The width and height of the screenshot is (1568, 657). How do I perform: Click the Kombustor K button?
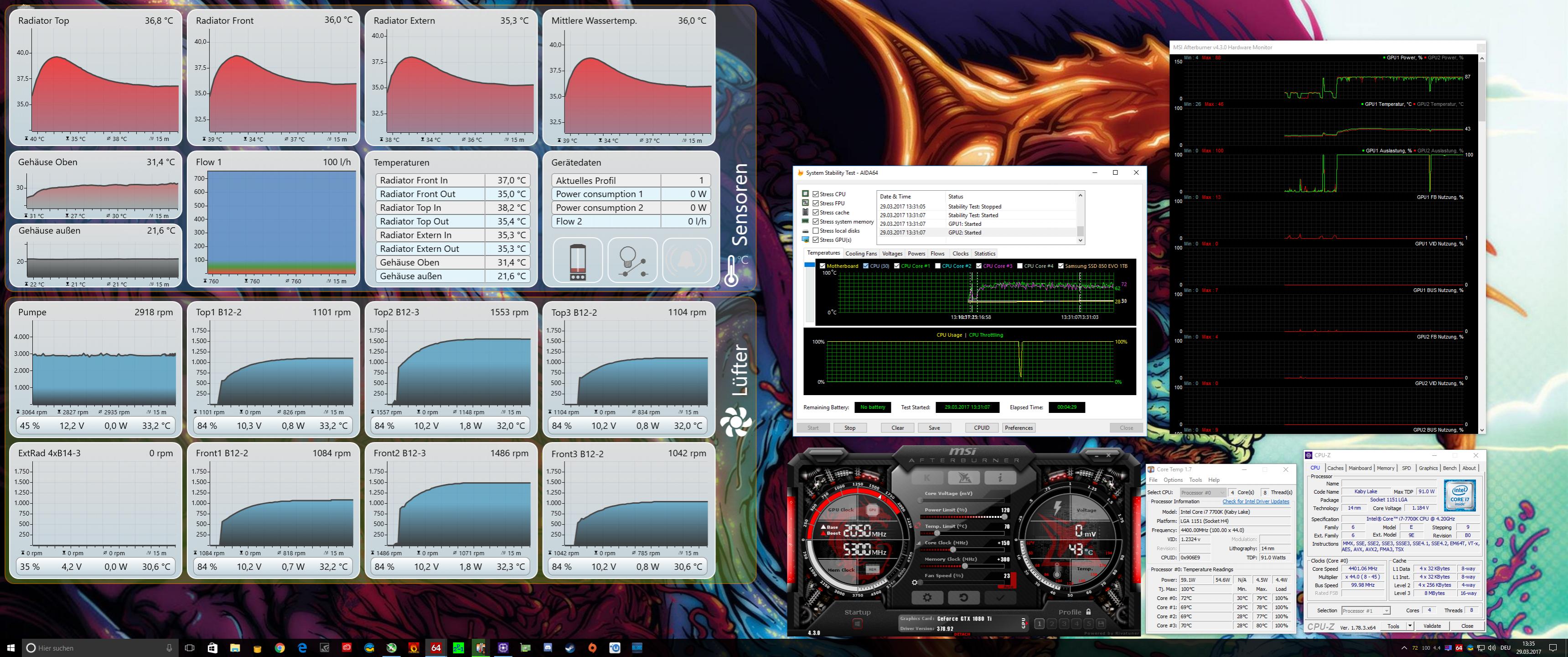[927, 477]
